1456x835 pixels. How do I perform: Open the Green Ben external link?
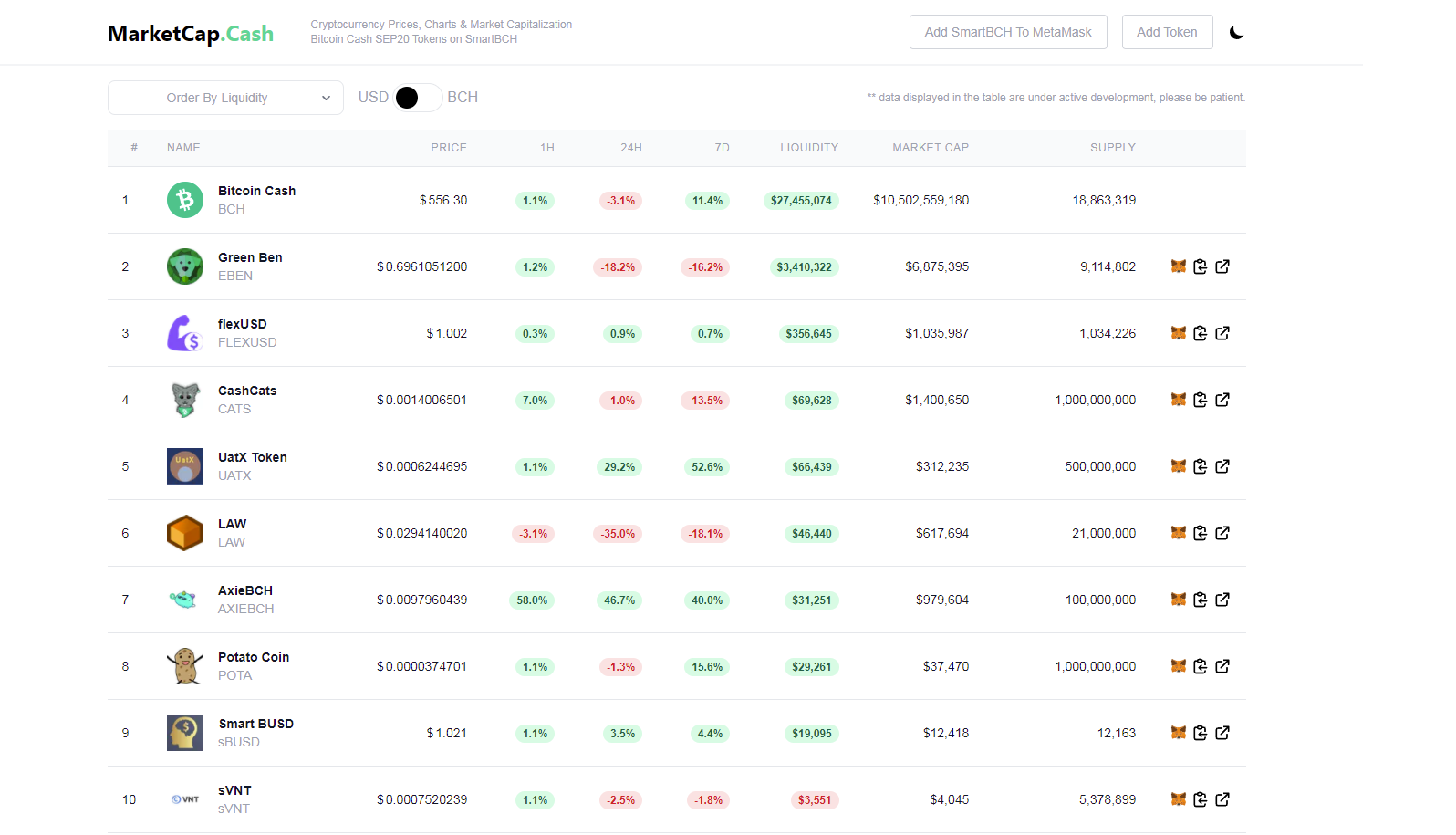click(1222, 266)
